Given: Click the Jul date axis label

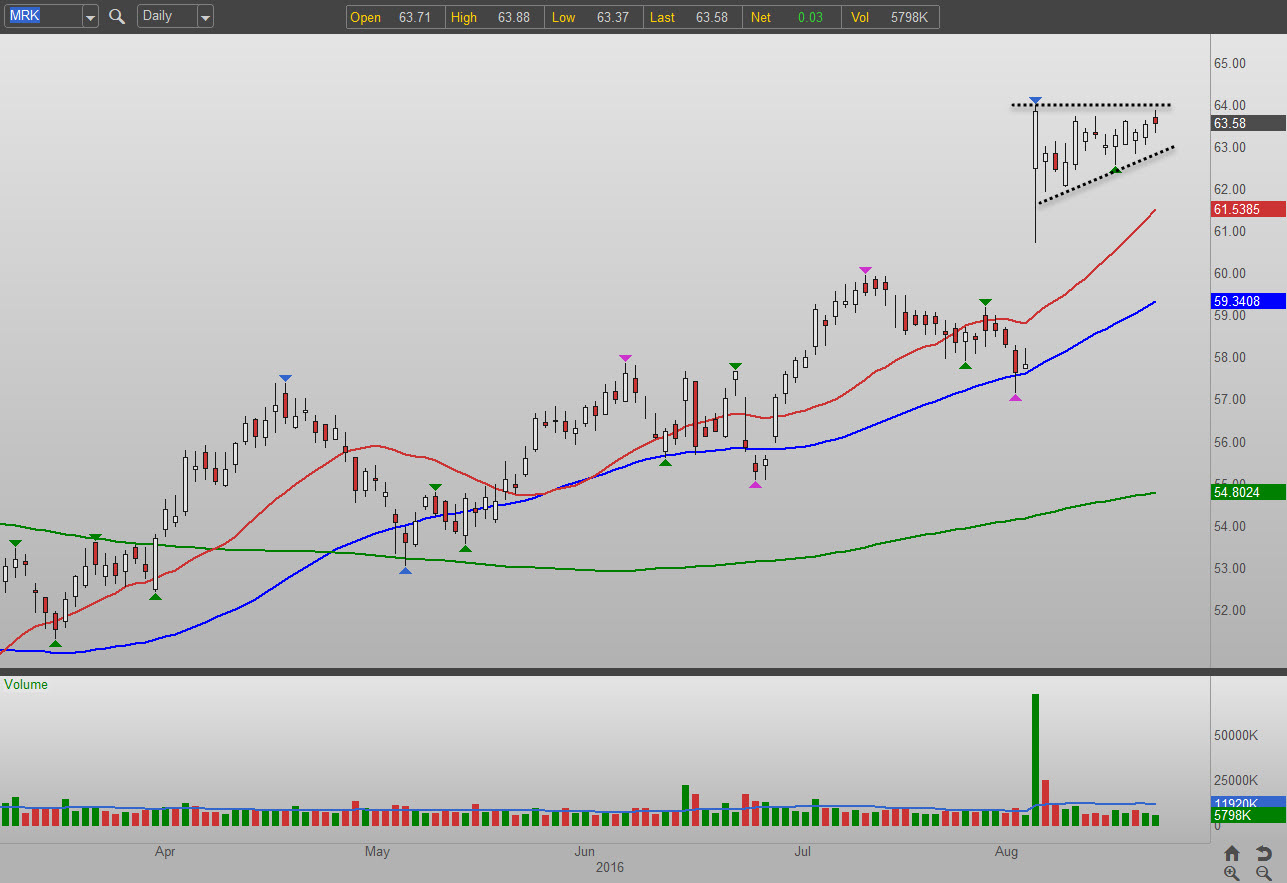Looking at the screenshot, I should (802, 852).
